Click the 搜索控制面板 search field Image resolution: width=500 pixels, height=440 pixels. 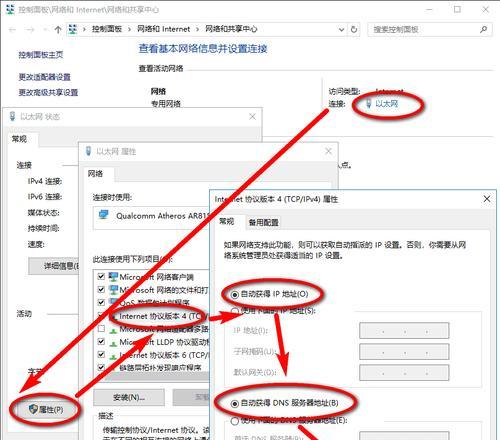(423, 29)
